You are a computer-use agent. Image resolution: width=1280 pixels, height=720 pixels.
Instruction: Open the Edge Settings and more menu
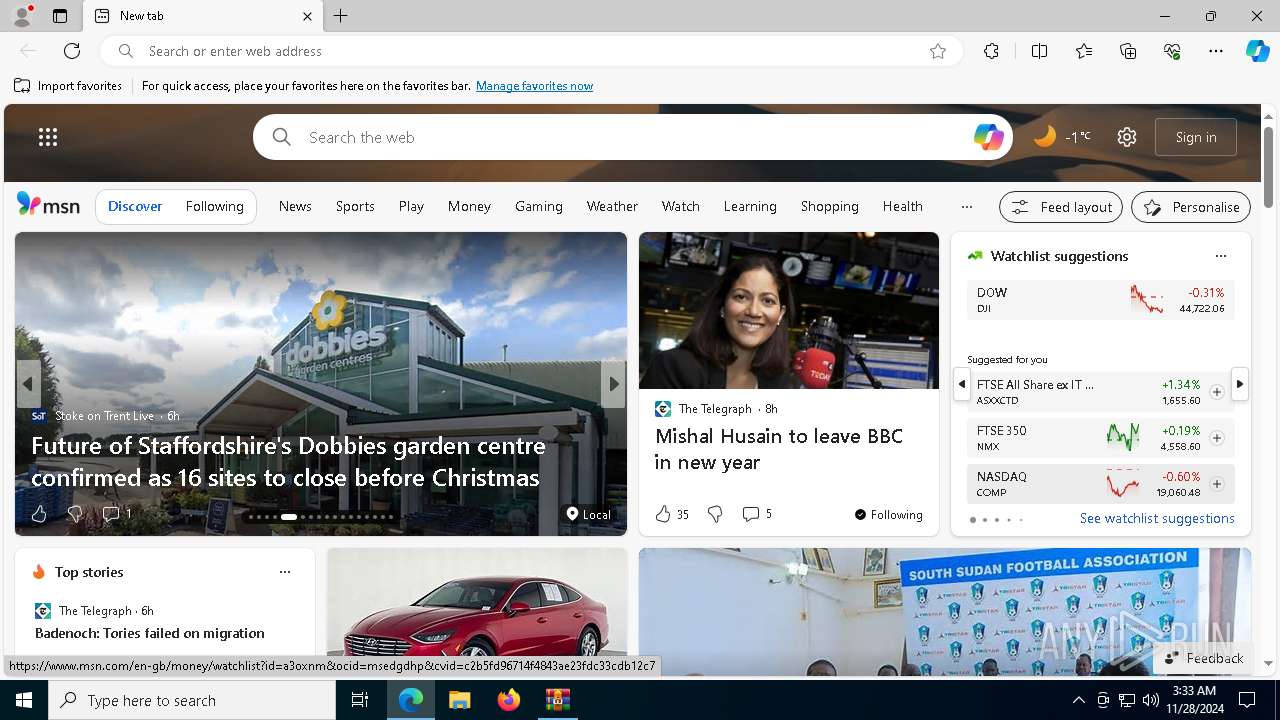coord(1216,51)
